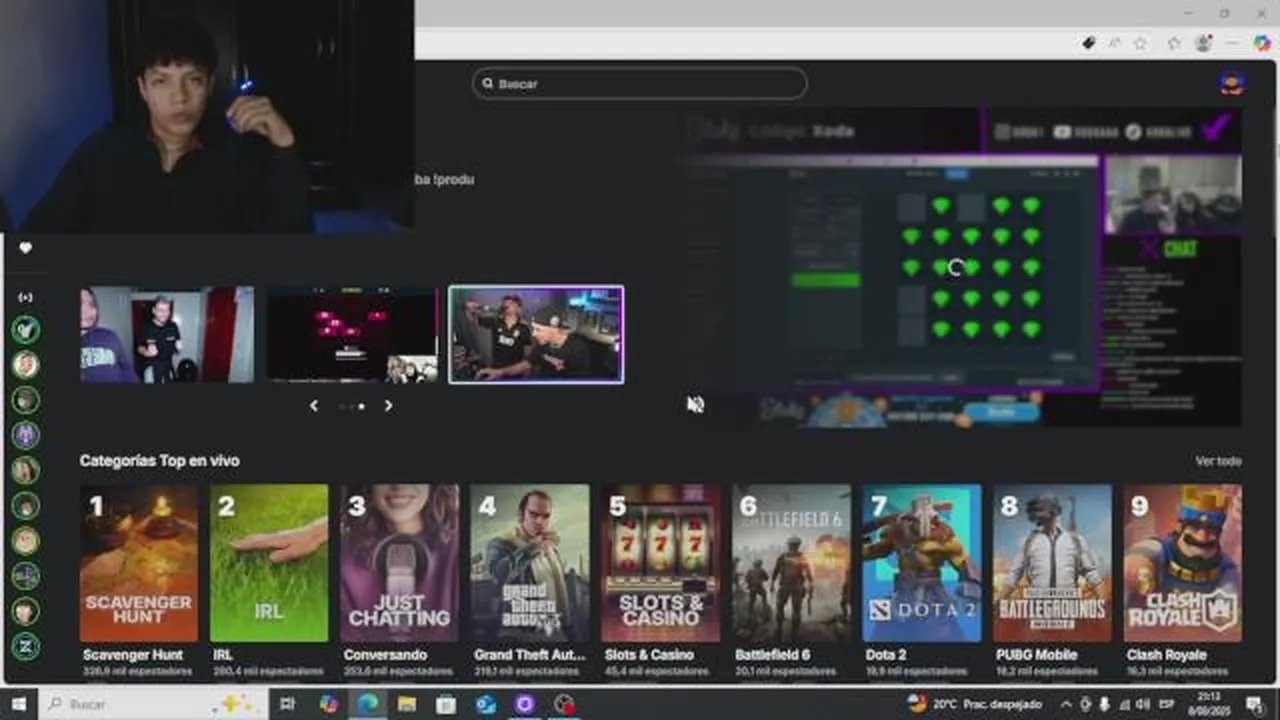Open the ninth followed channel avatar
This screenshot has width=1280, height=720.
click(26, 611)
